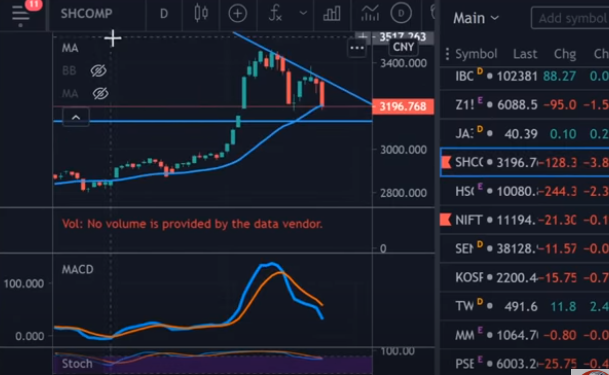
Task: Click the 2800.000 price axis label
Action: pos(403,193)
